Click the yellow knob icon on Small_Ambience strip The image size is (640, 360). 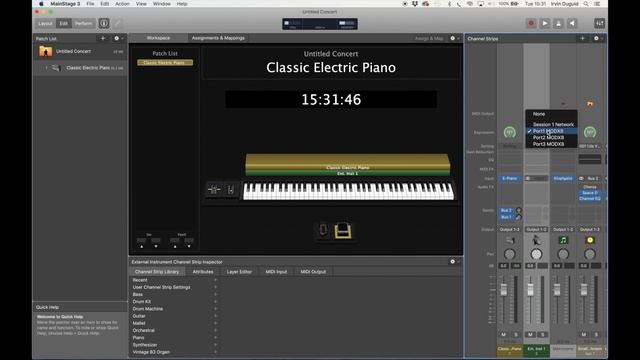pos(590,240)
